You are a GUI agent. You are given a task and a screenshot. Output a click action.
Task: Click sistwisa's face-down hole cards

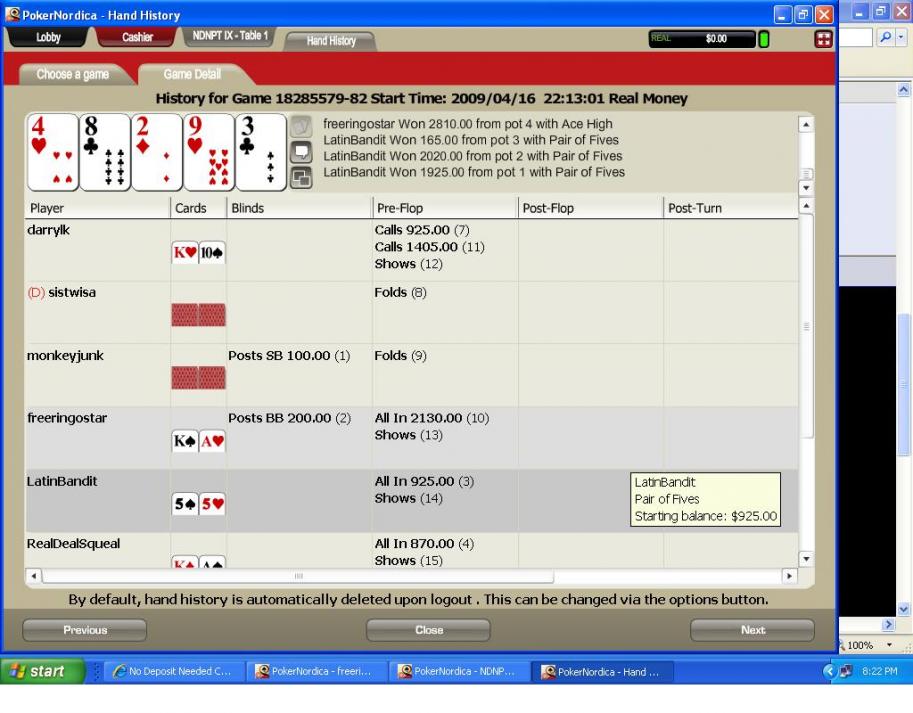coord(199,315)
